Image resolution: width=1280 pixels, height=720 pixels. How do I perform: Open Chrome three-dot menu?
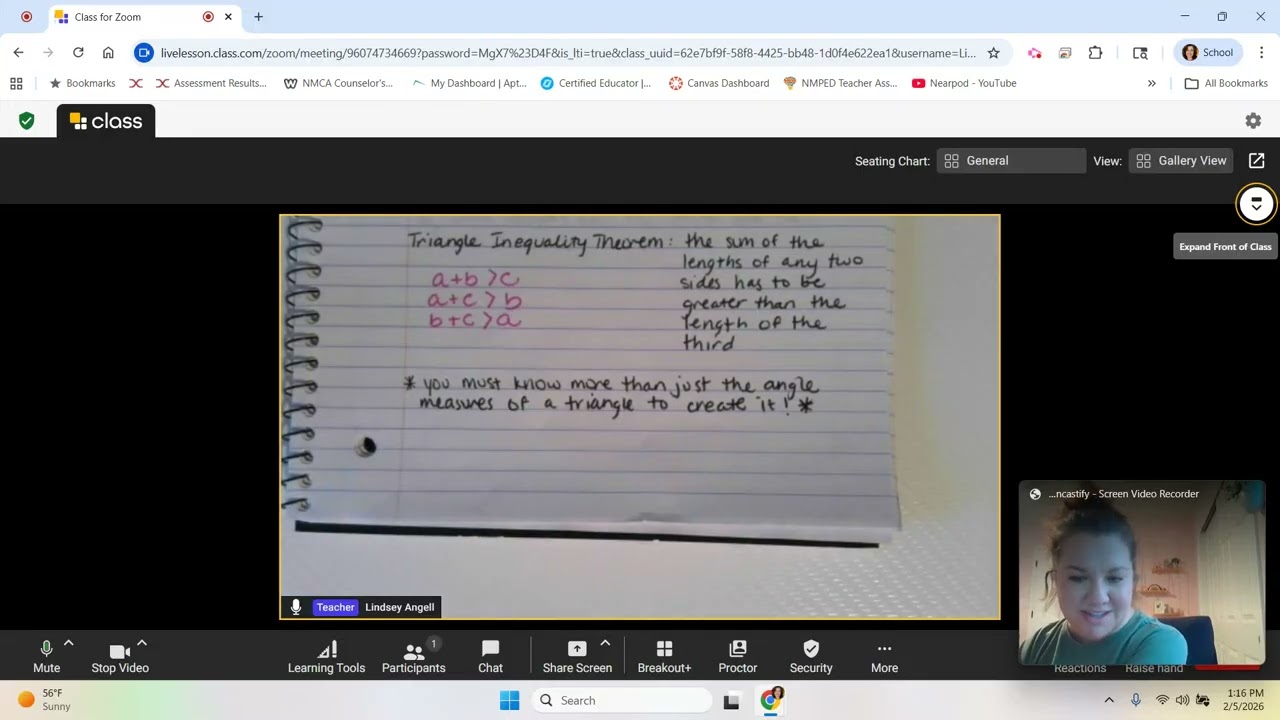tap(1262, 53)
